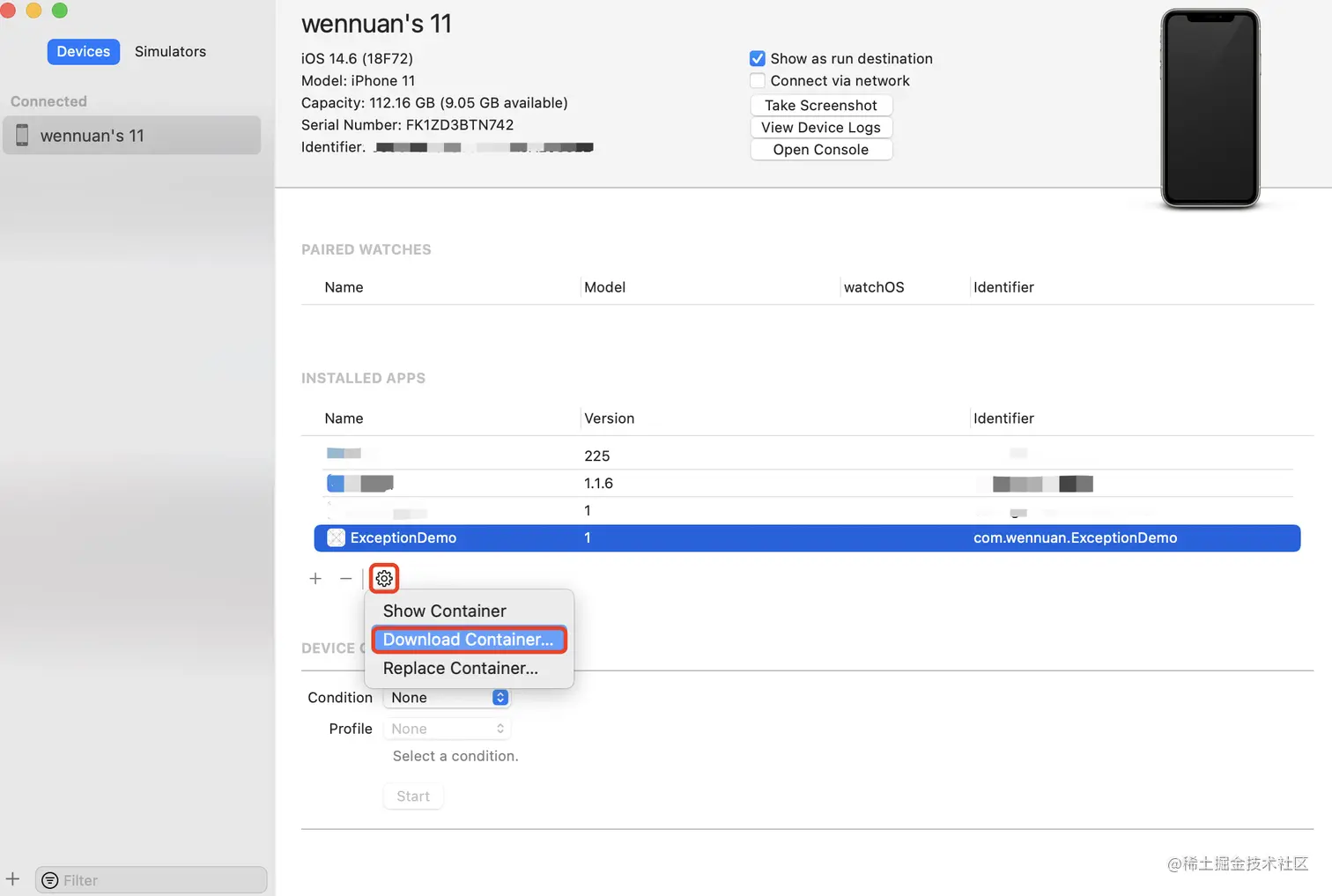Click Paired Watches Identifier column header
The height and width of the screenshot is (896, 1332).
(1003, 287)
